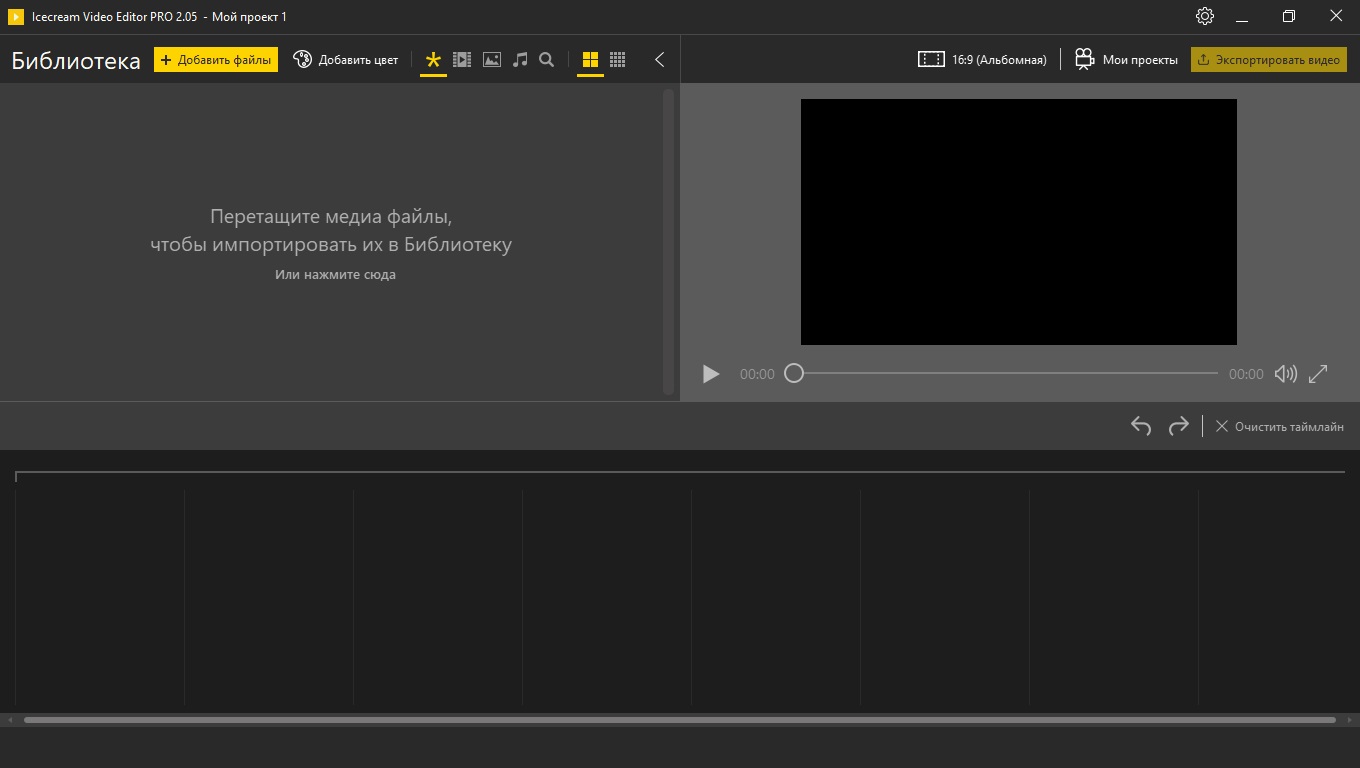
Task: Click the preview seek slider handle
Action: click(794, 373)
